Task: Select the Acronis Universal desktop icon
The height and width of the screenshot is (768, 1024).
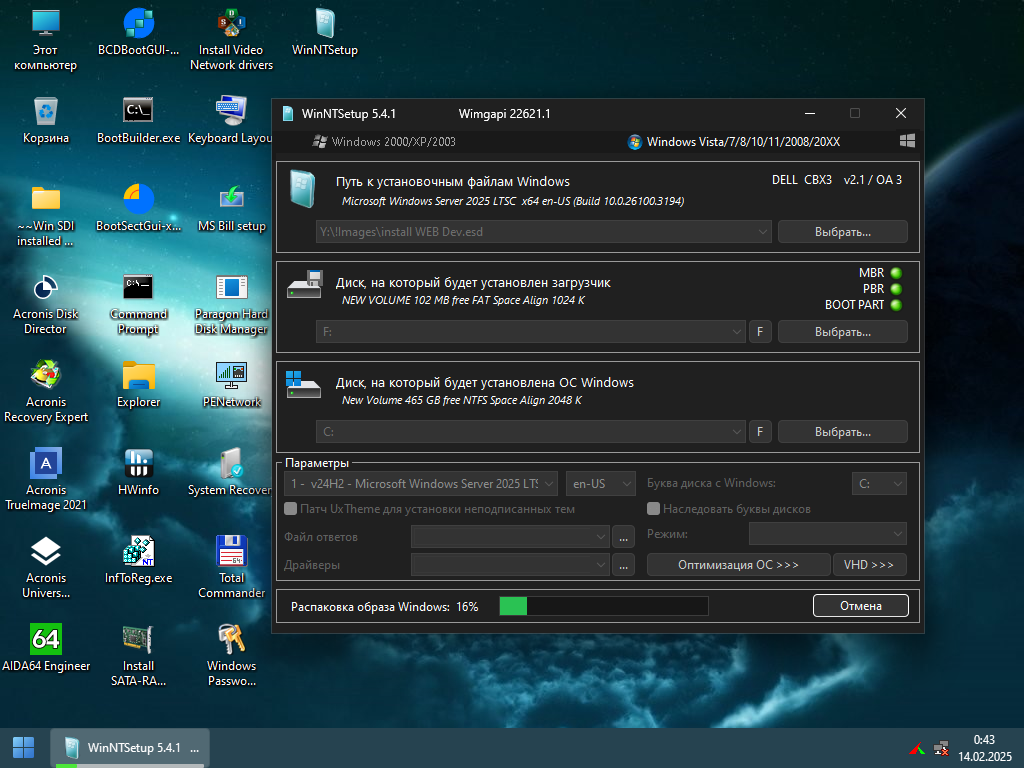Action: [x=46, y=568]
